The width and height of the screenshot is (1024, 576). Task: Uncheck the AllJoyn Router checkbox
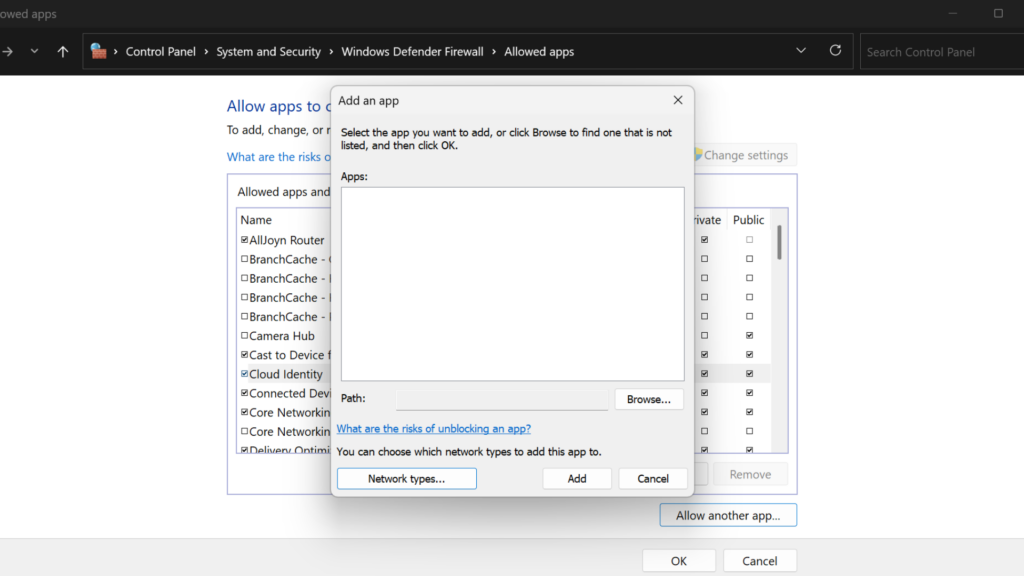coord(244,240)
